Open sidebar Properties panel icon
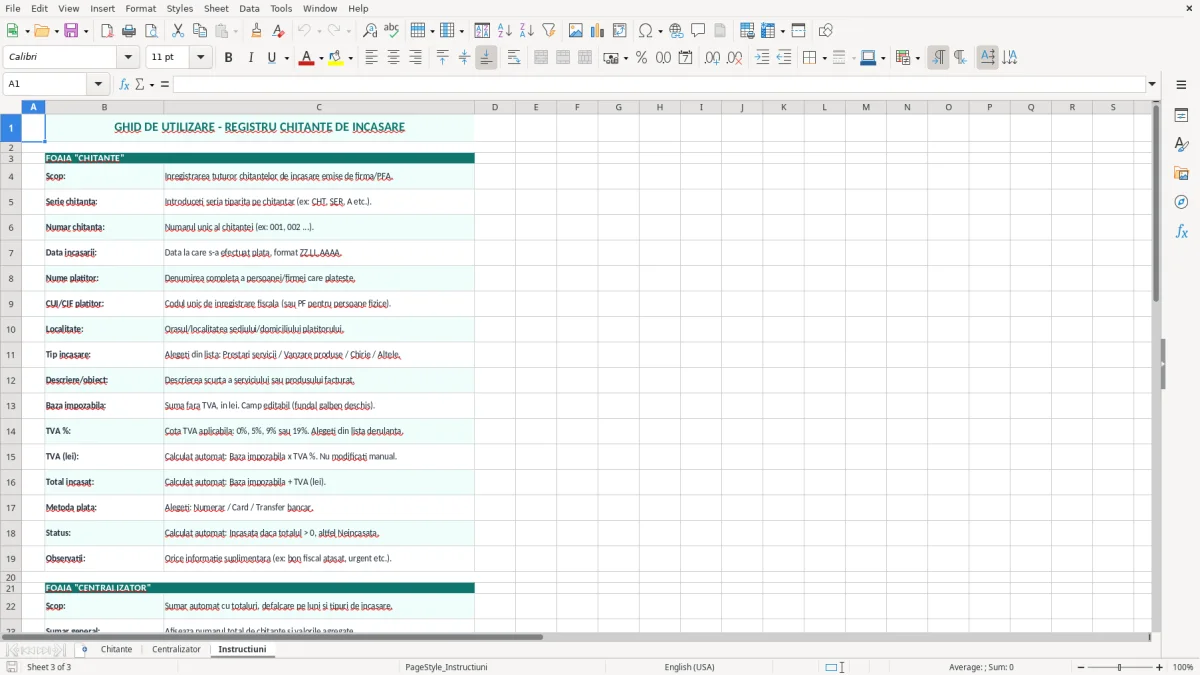1200x675 pixels. [x=1181, y=116]
